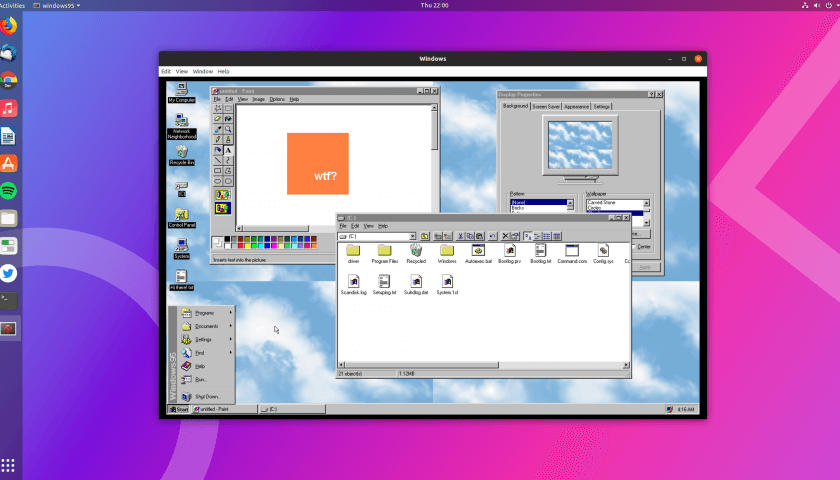Click the untitled - Paint taskbar button
840x480 pixels.
click(x=224, y=409)
